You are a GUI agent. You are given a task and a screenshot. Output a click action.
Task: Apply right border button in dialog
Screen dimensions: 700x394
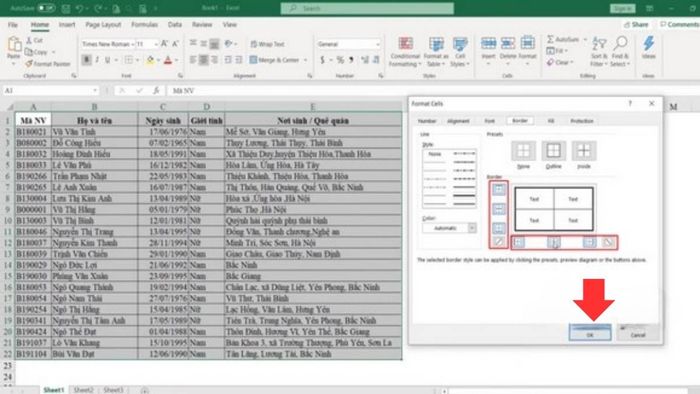click(589, 242)
